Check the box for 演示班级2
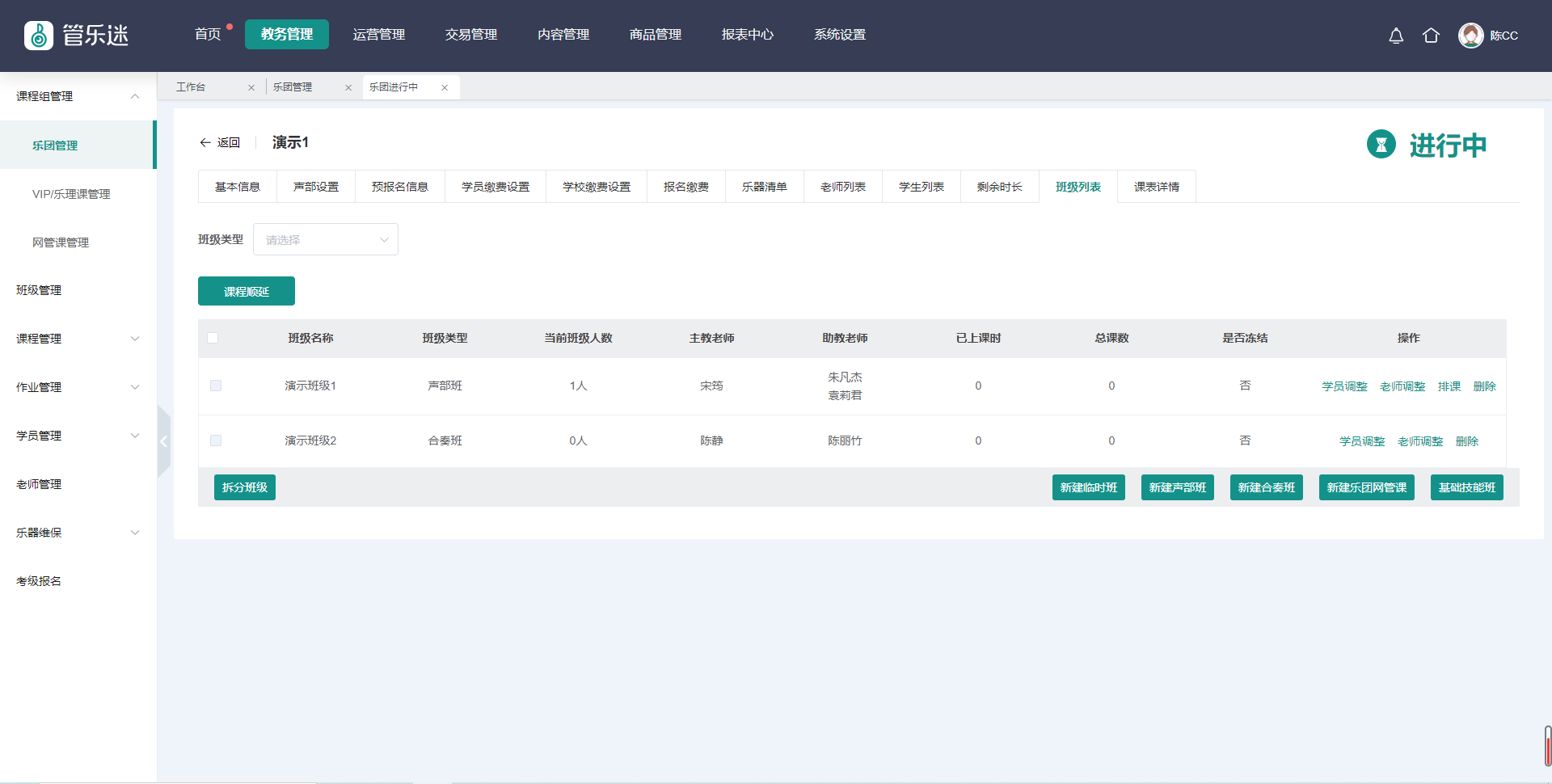Viewport: 1552px width, 784px height. pyautogui.click(x=216, y=440)
